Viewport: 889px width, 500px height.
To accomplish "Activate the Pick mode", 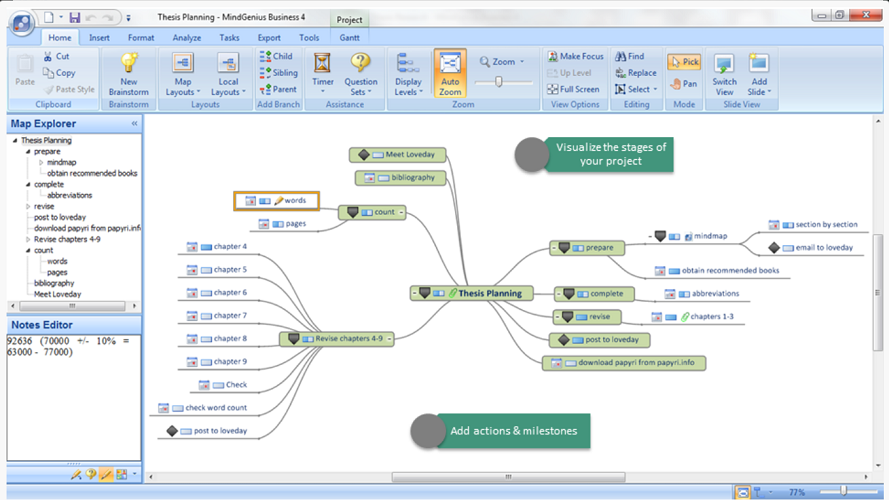I will click(x=684, y=62).
